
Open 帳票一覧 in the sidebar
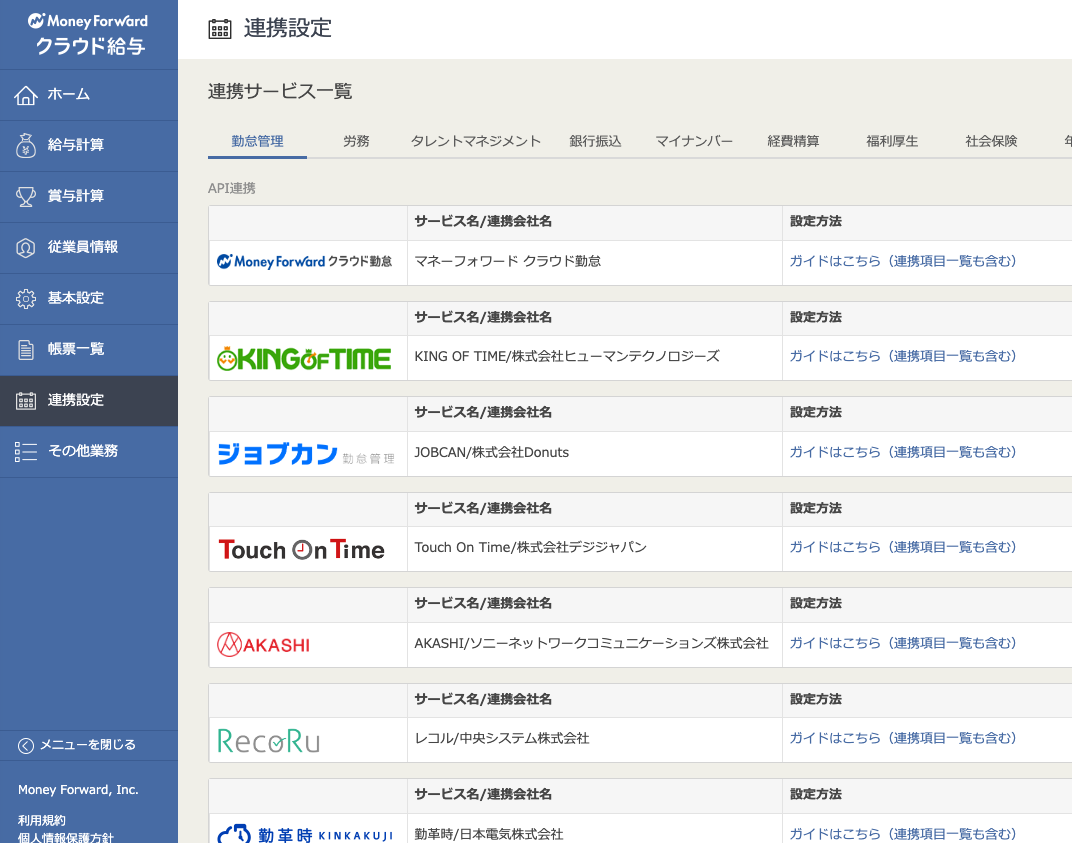(x=89, y=349)
